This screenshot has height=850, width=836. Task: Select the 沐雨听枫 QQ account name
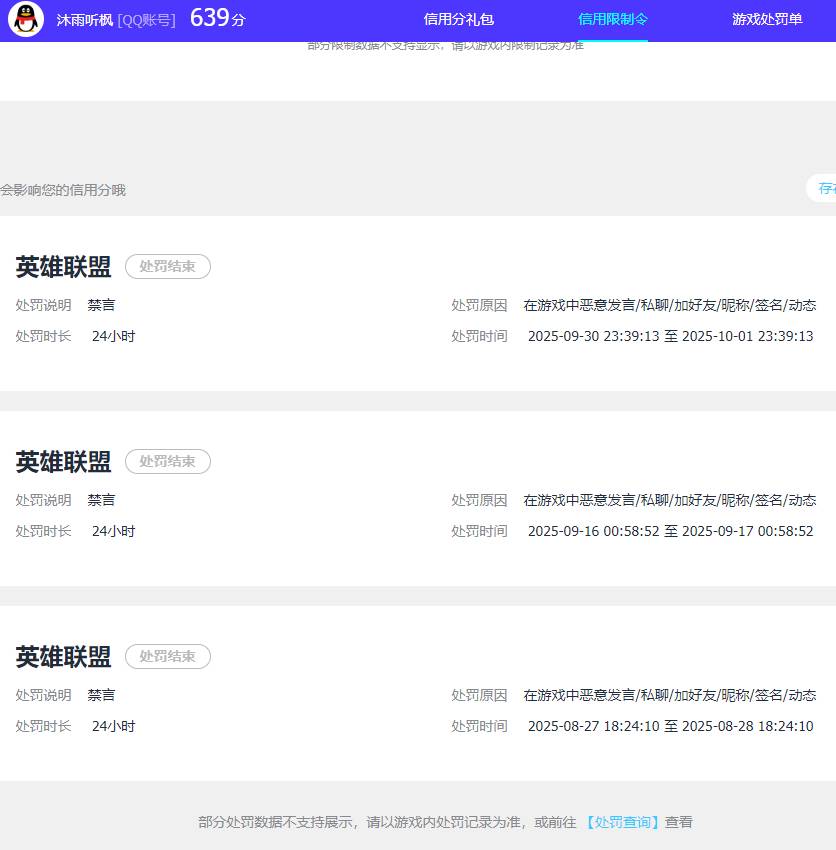pos(85,20)
